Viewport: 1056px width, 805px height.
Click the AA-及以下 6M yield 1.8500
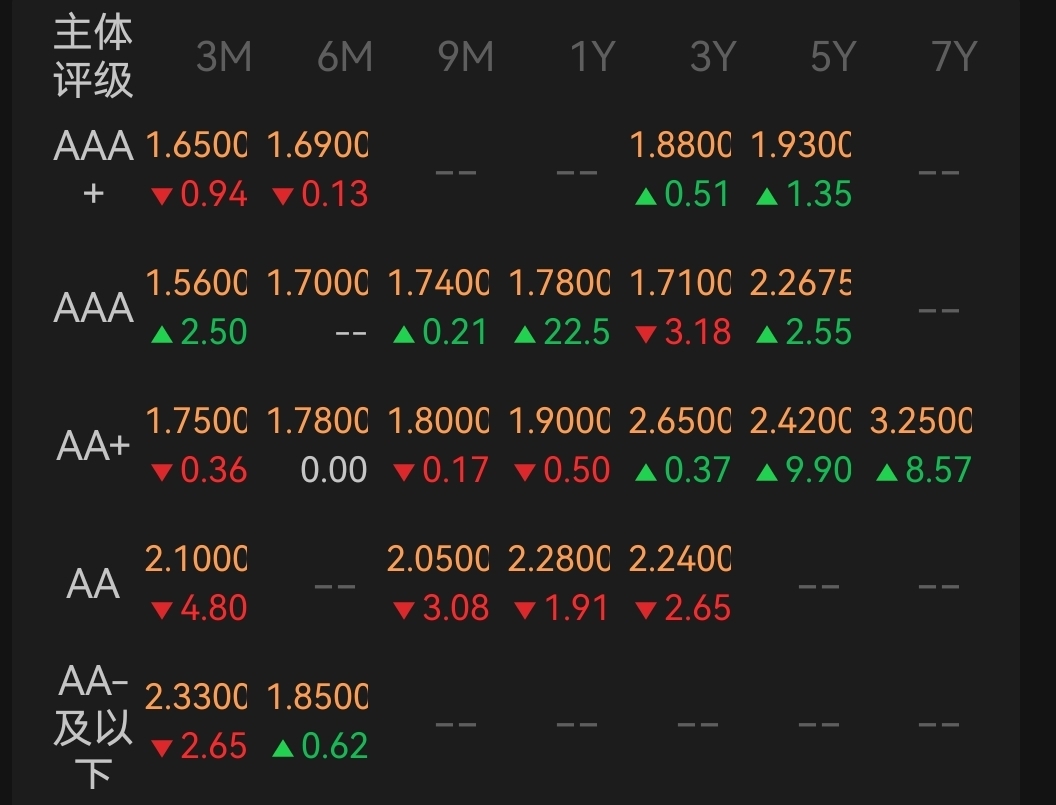click(317, 697)
